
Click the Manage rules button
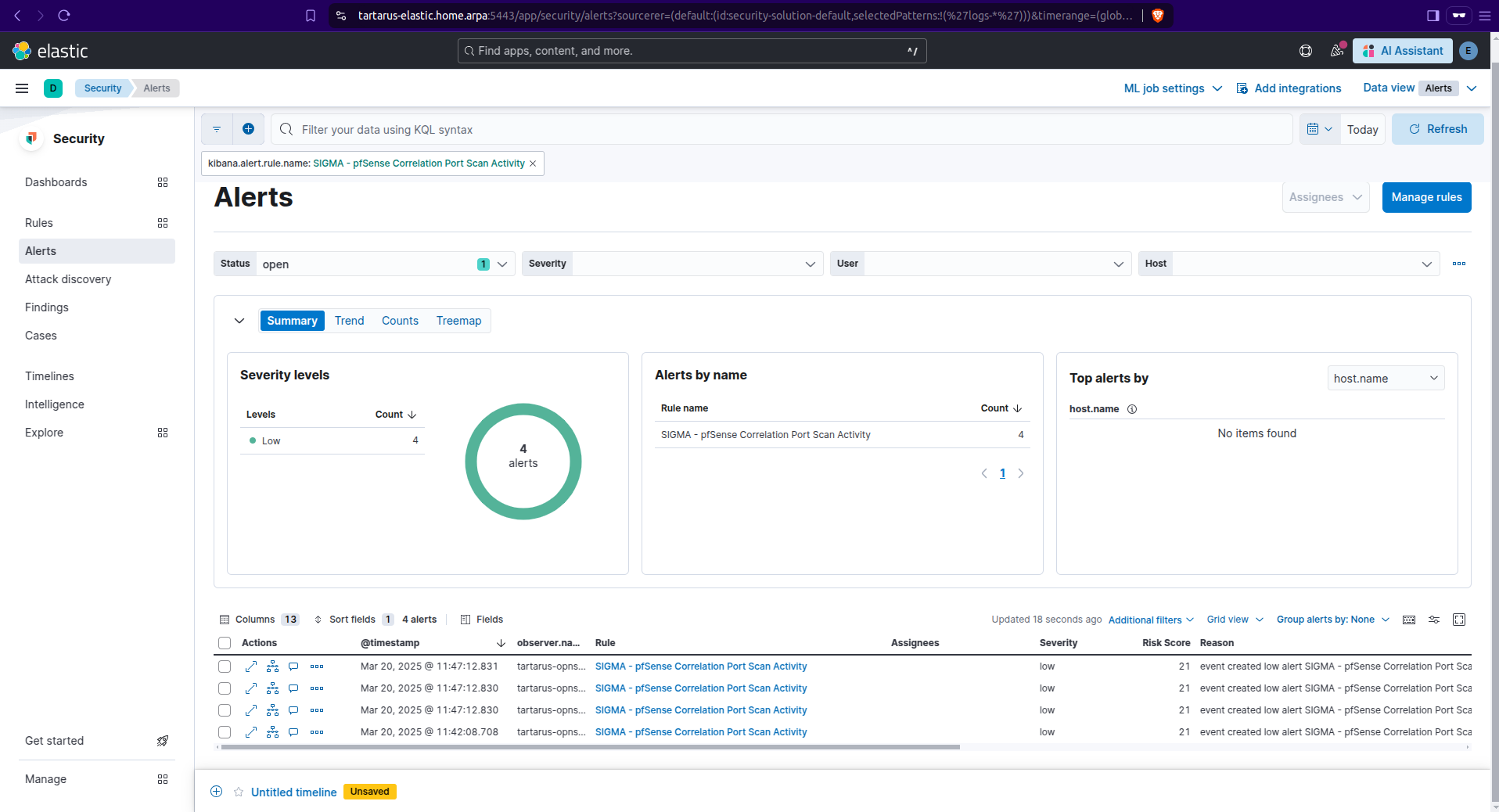(x=1426, y=197)
